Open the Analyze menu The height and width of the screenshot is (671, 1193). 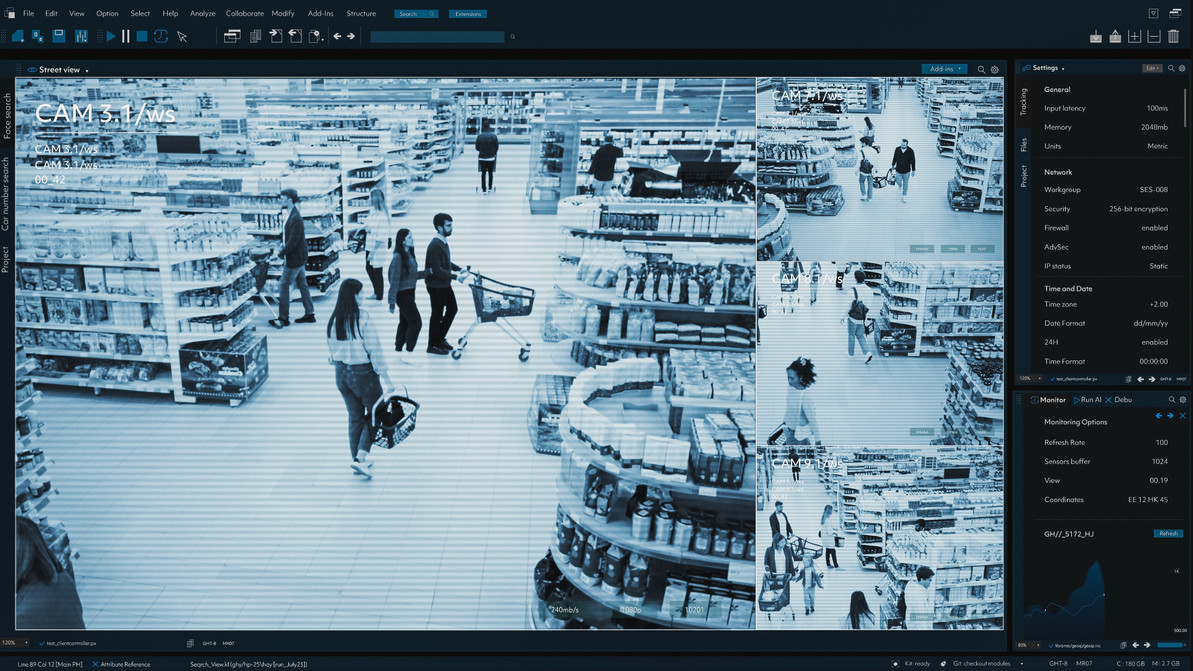tap(203, 13)
